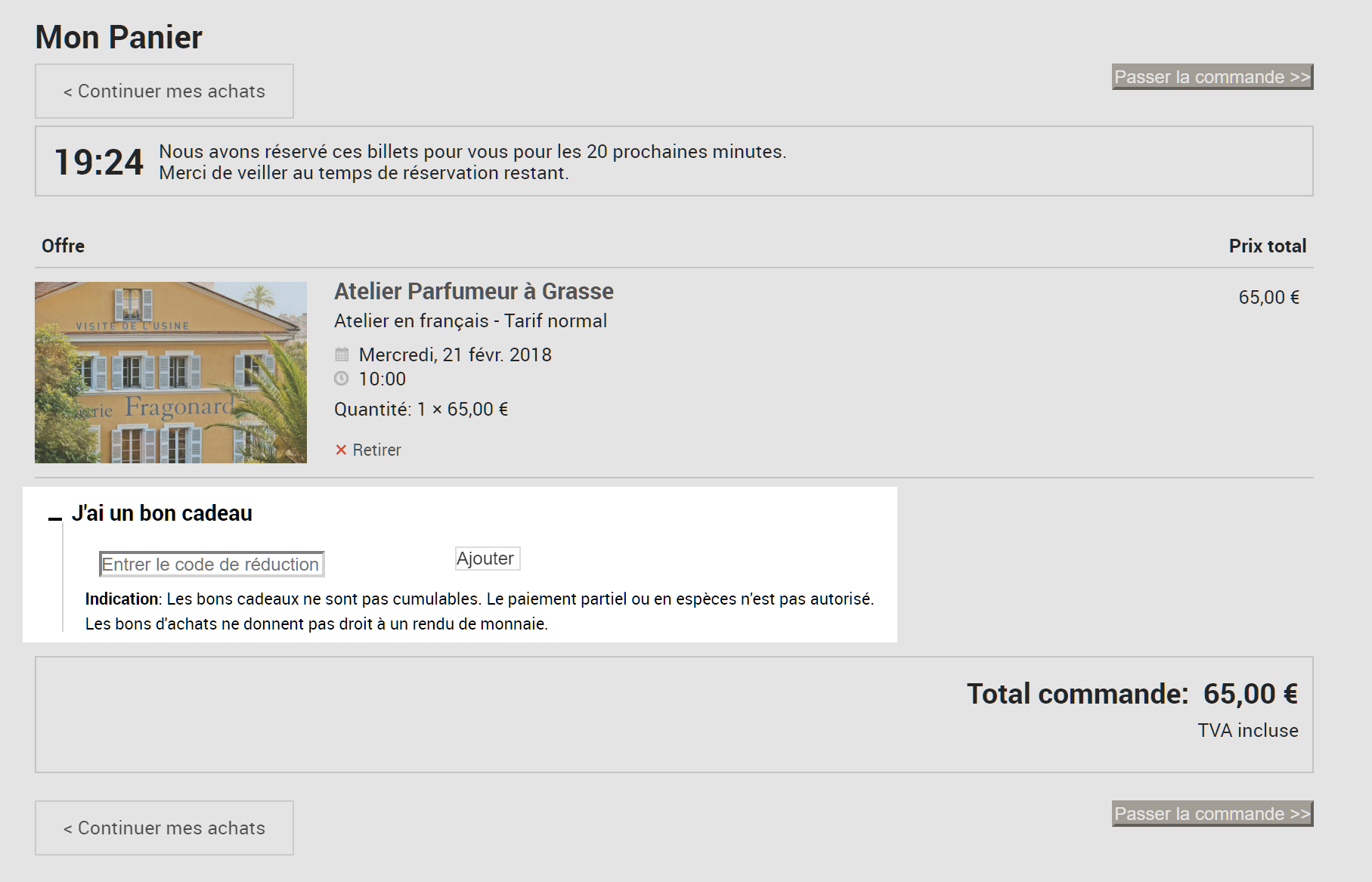Focus the "Entrer le code de réduction" field
Screen dimensions: 1372x882
point(212,565)
